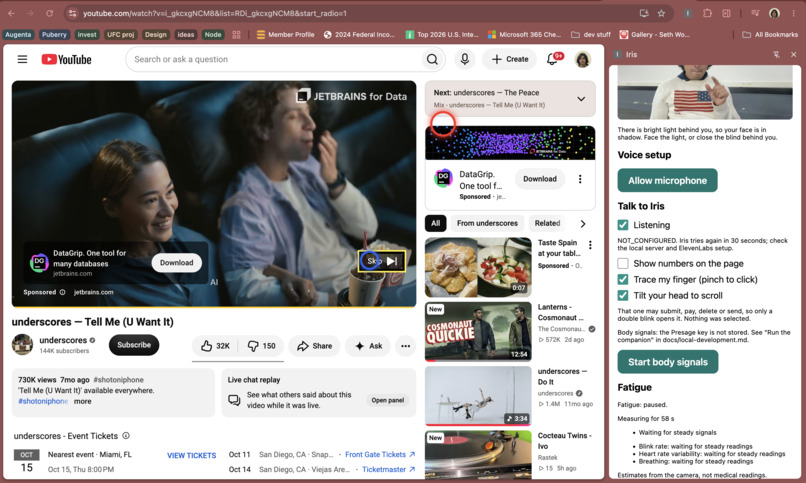This screenshot has width=806, height=483.
Task: Click site info icon in address bar
Action: pyautogui.click(x=72, y=13)
